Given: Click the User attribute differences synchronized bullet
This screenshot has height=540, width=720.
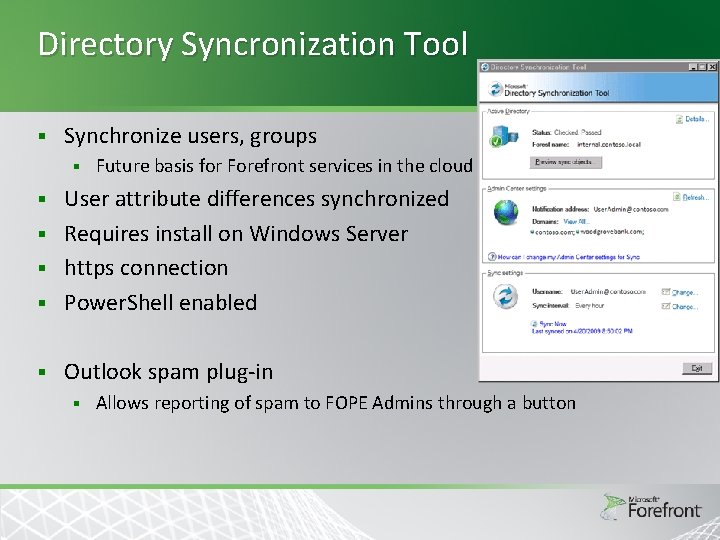Looking at the screenshot, I should click(x=257, y=199).
